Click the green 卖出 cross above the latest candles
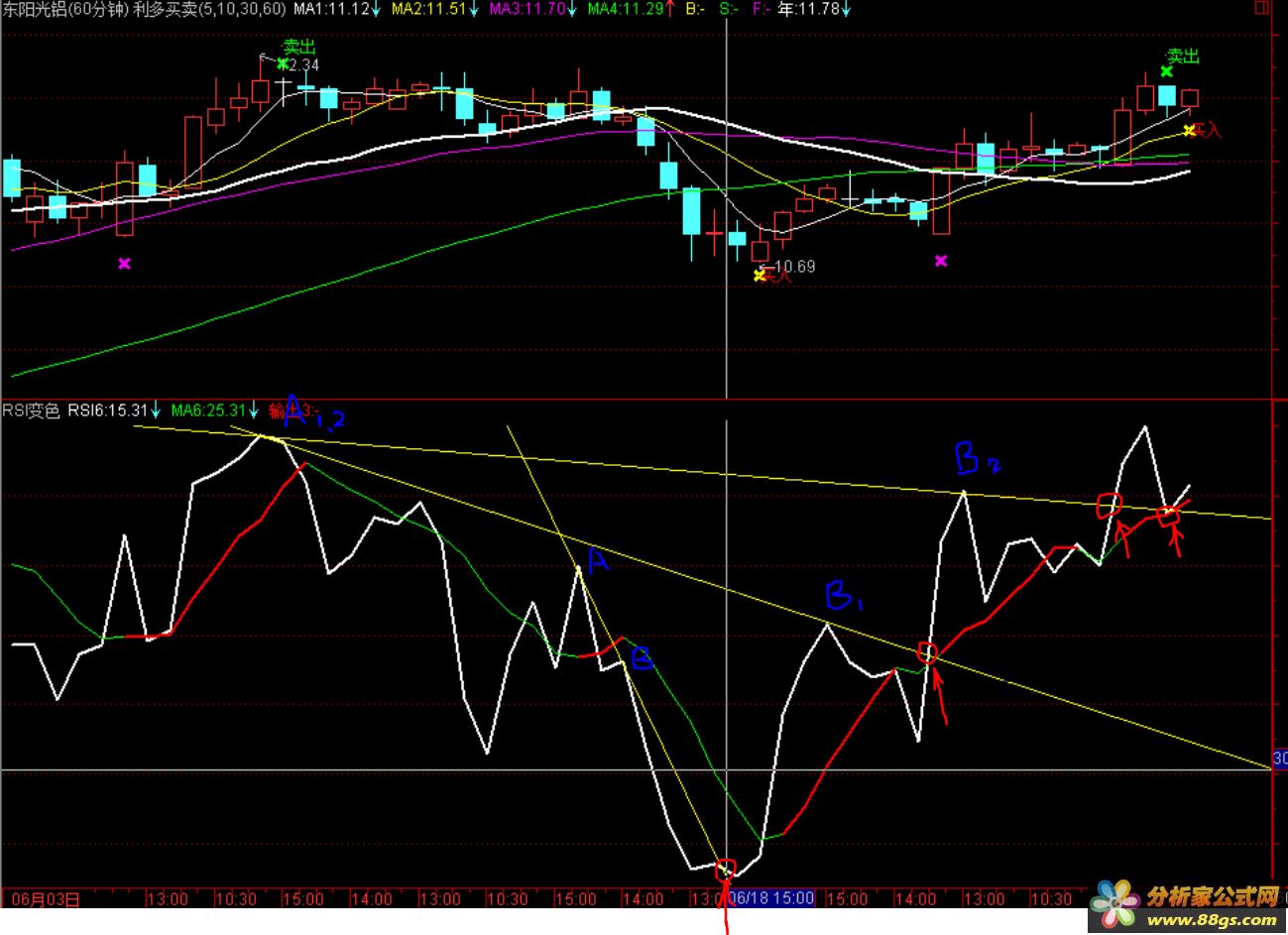This screenshot has height=935, width=1288. point(1166,71)
